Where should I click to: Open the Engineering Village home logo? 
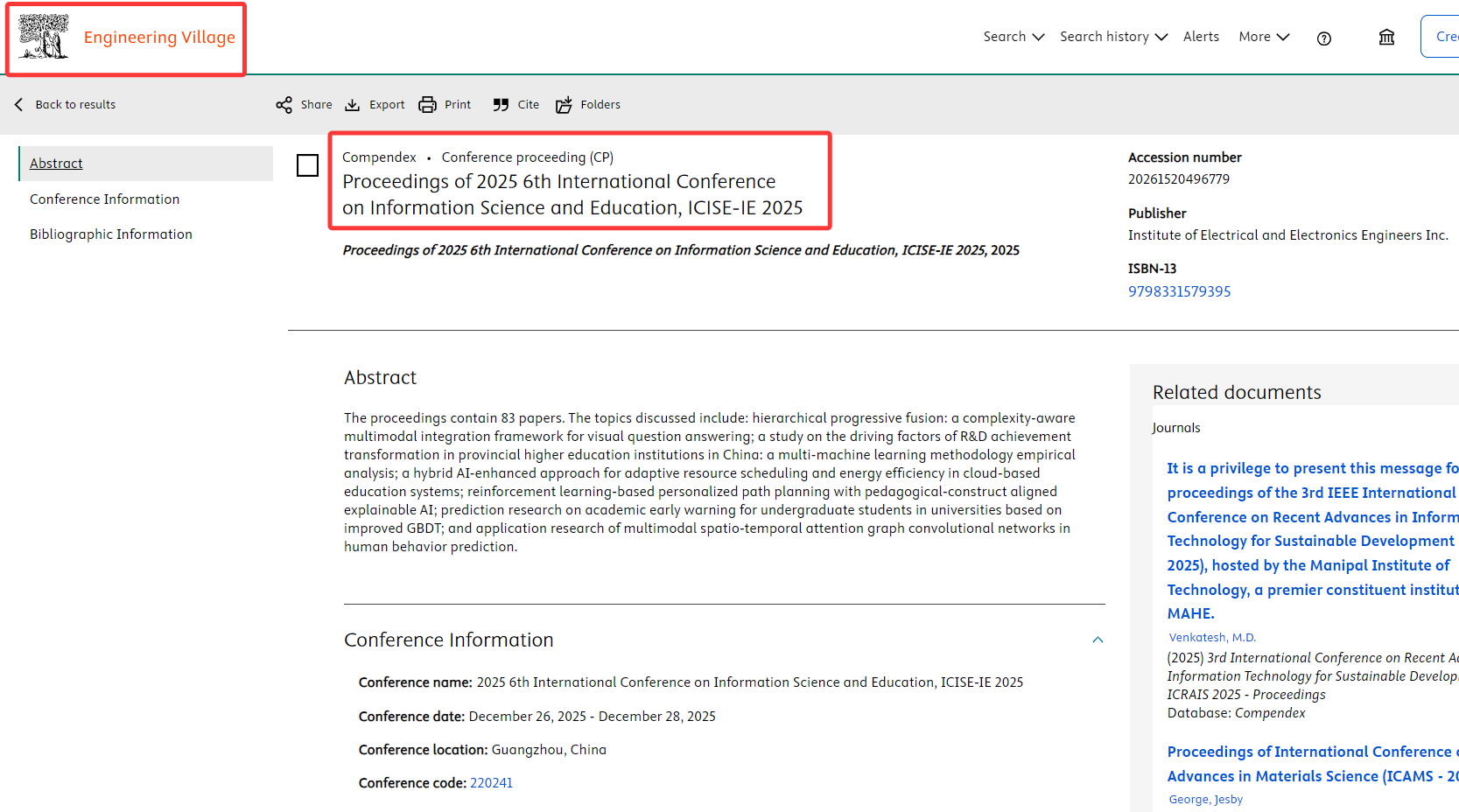(44, 37)
